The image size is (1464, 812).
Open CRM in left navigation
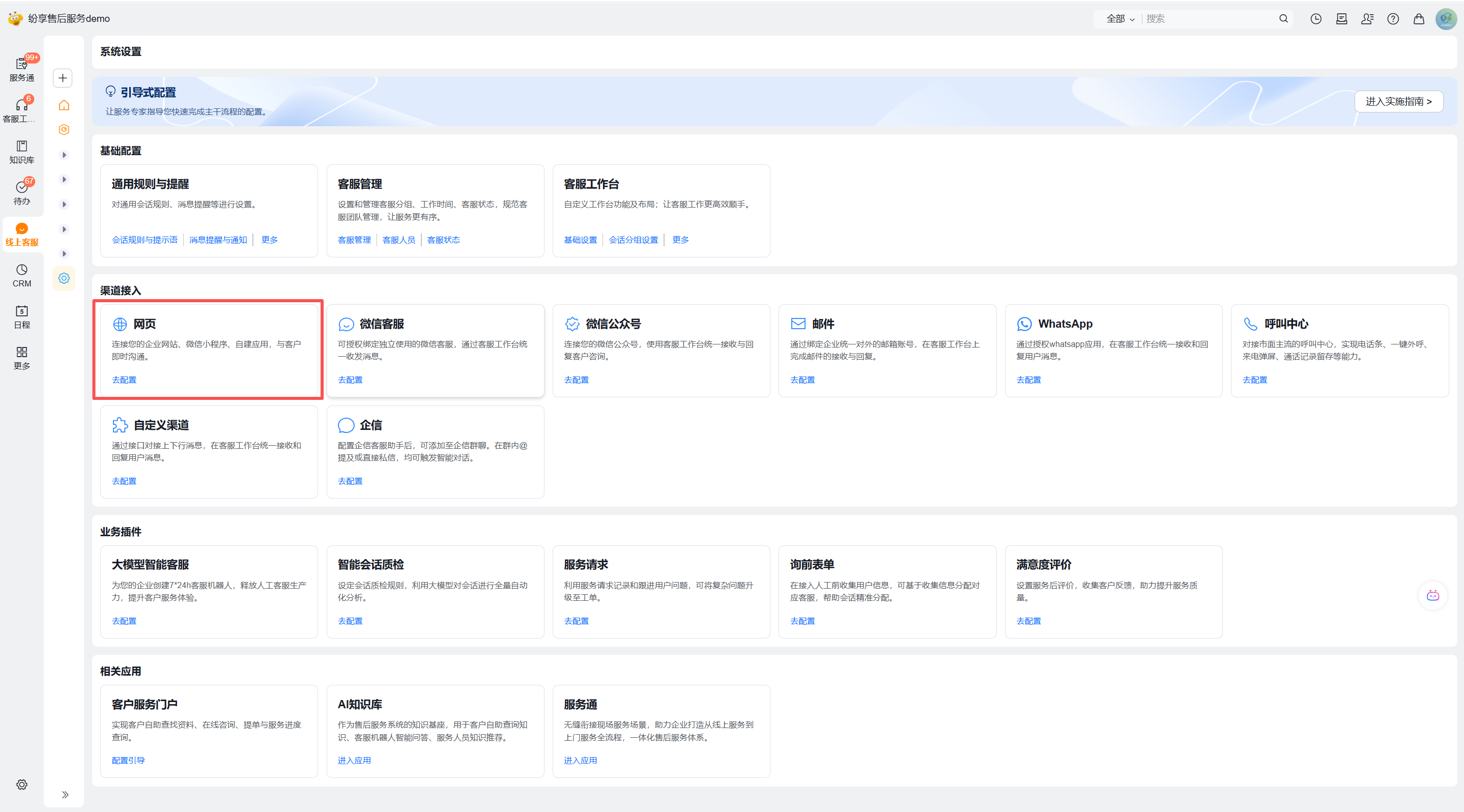[21, 276]
